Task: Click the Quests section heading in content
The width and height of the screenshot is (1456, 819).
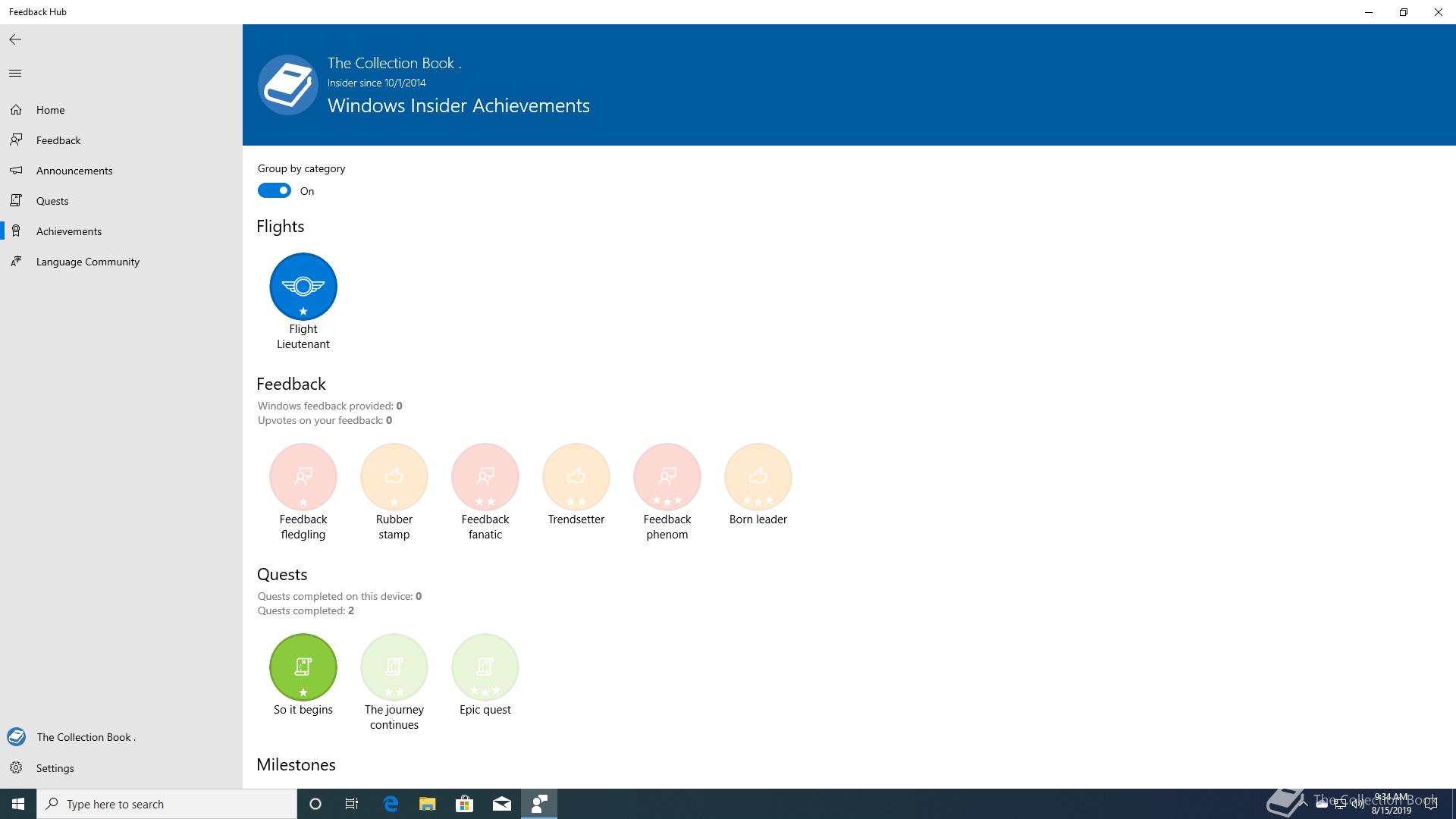Action: pyautogui.click(x=282, y=575)
